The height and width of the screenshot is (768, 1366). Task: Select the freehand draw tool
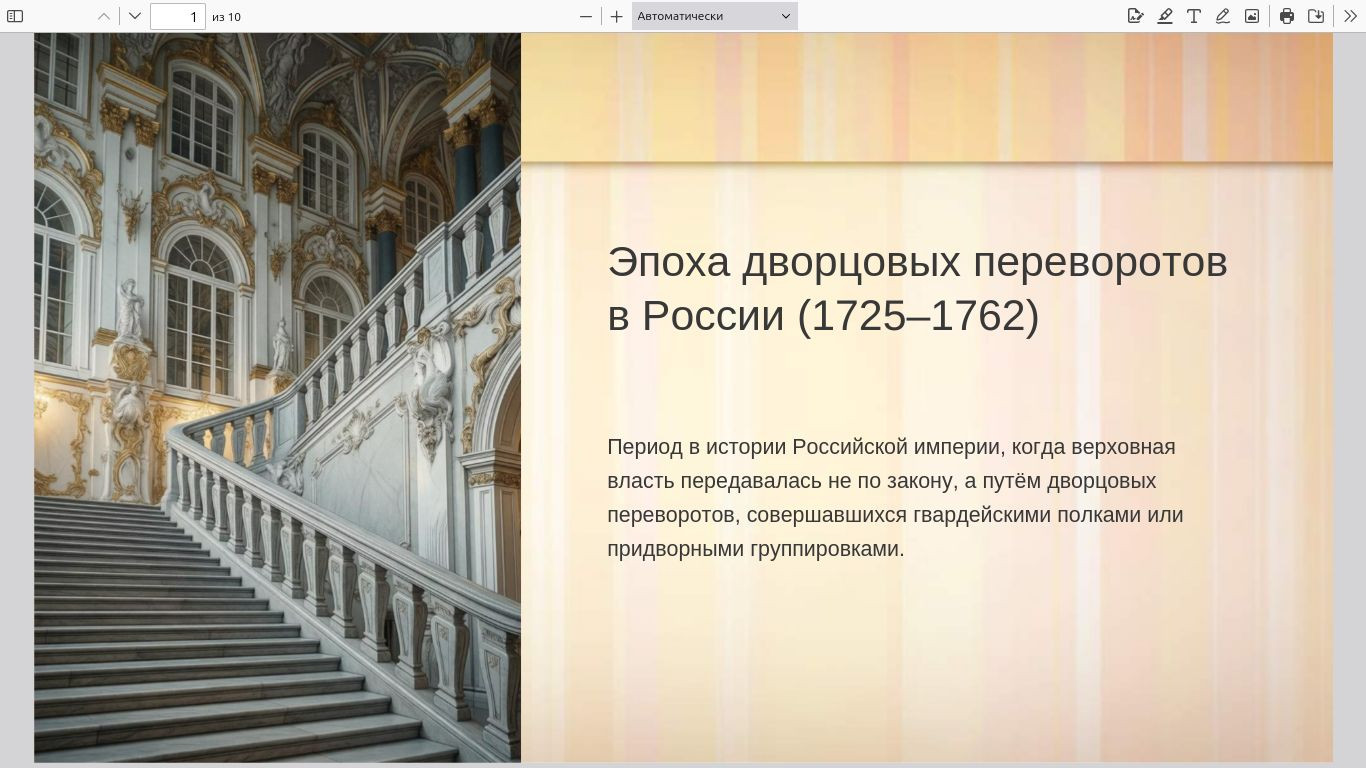click(1222, 16)
